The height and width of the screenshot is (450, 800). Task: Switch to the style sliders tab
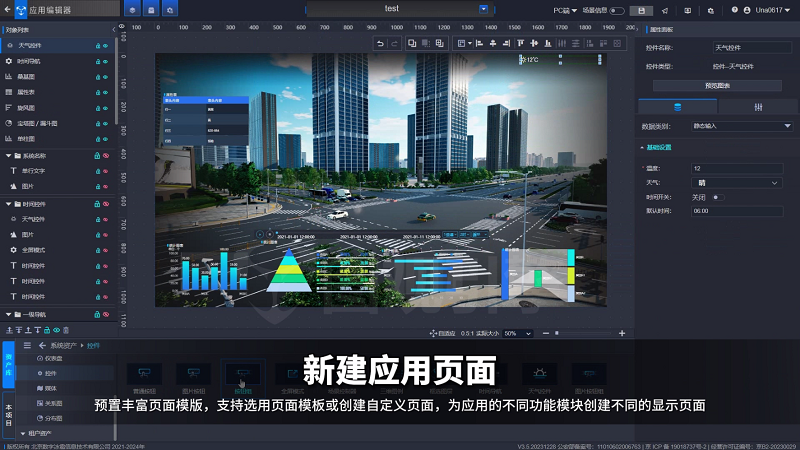click(758, 107)
